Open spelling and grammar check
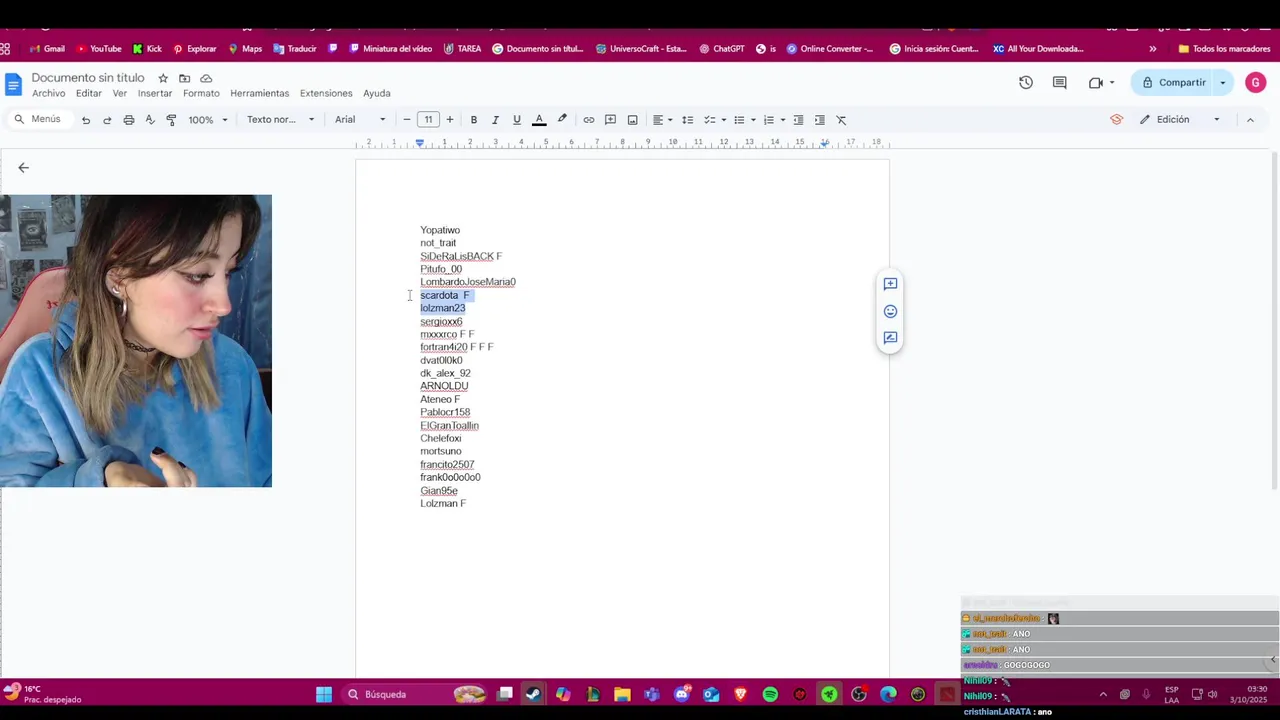This screenshot has height=720, width=1280. 150,120
